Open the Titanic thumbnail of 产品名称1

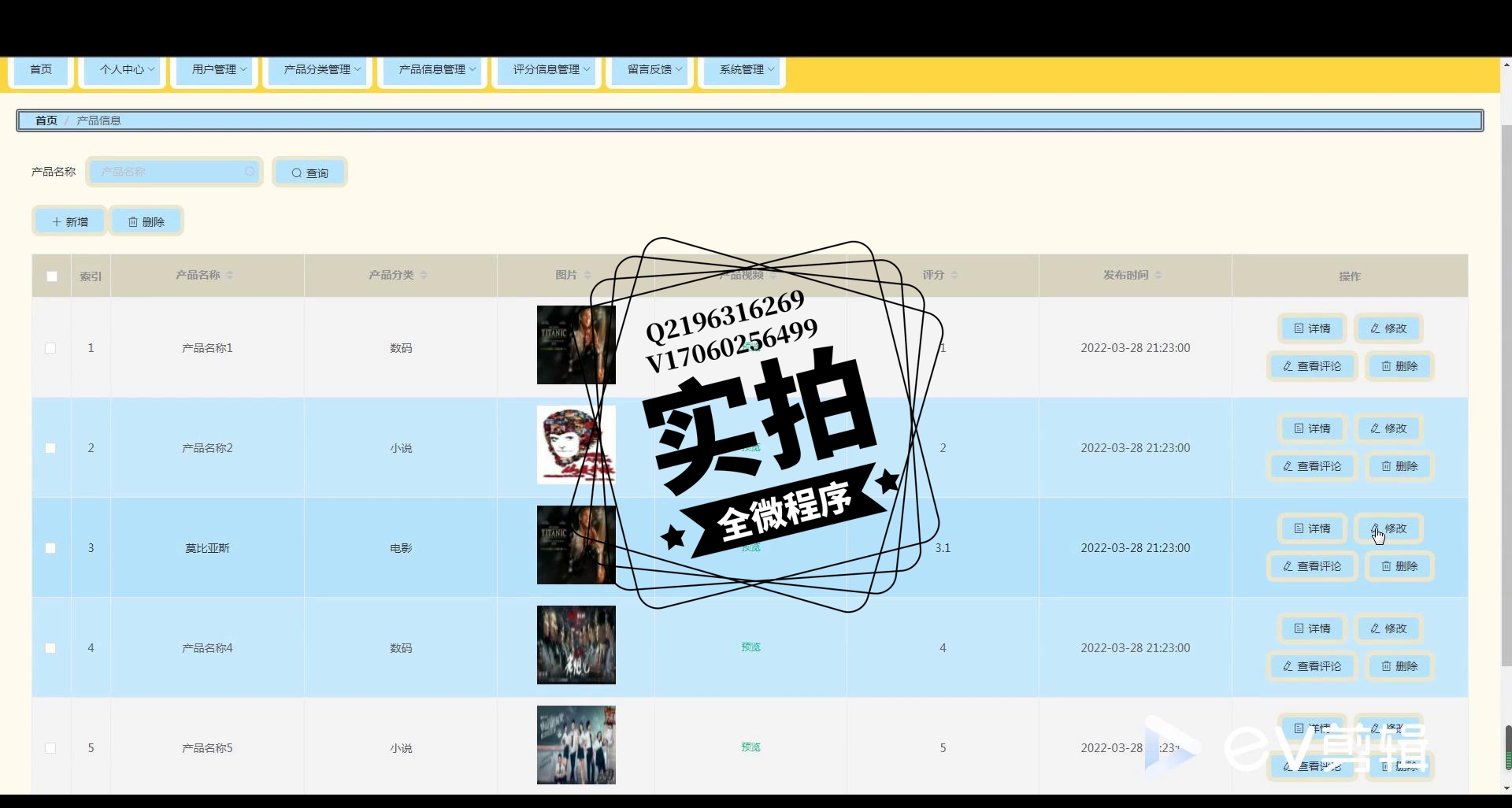click(x=576, y=345)
